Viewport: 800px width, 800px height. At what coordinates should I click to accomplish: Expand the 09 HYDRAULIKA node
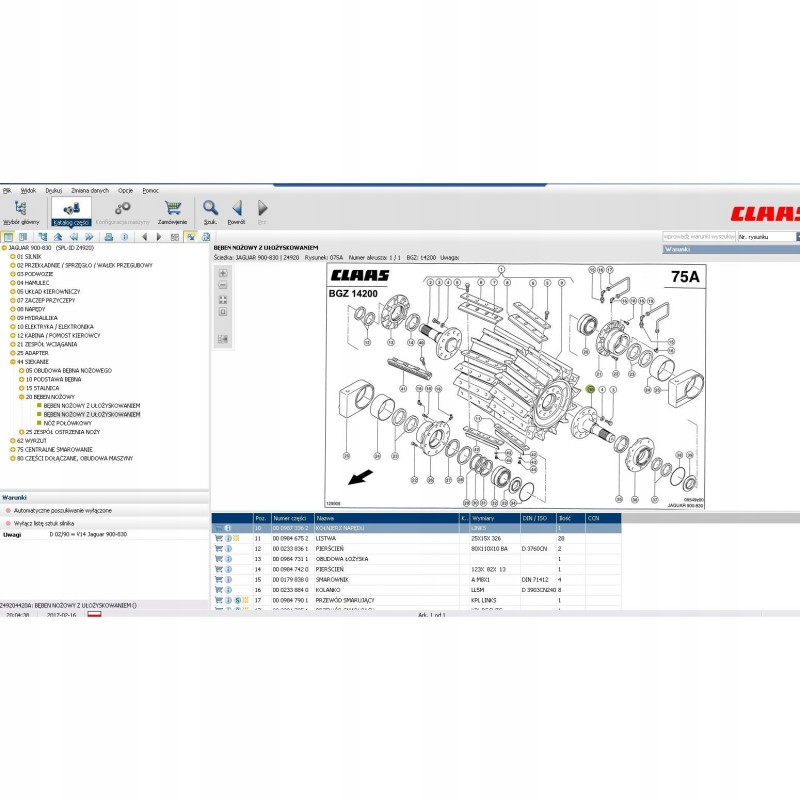click(x=13, y=318)
